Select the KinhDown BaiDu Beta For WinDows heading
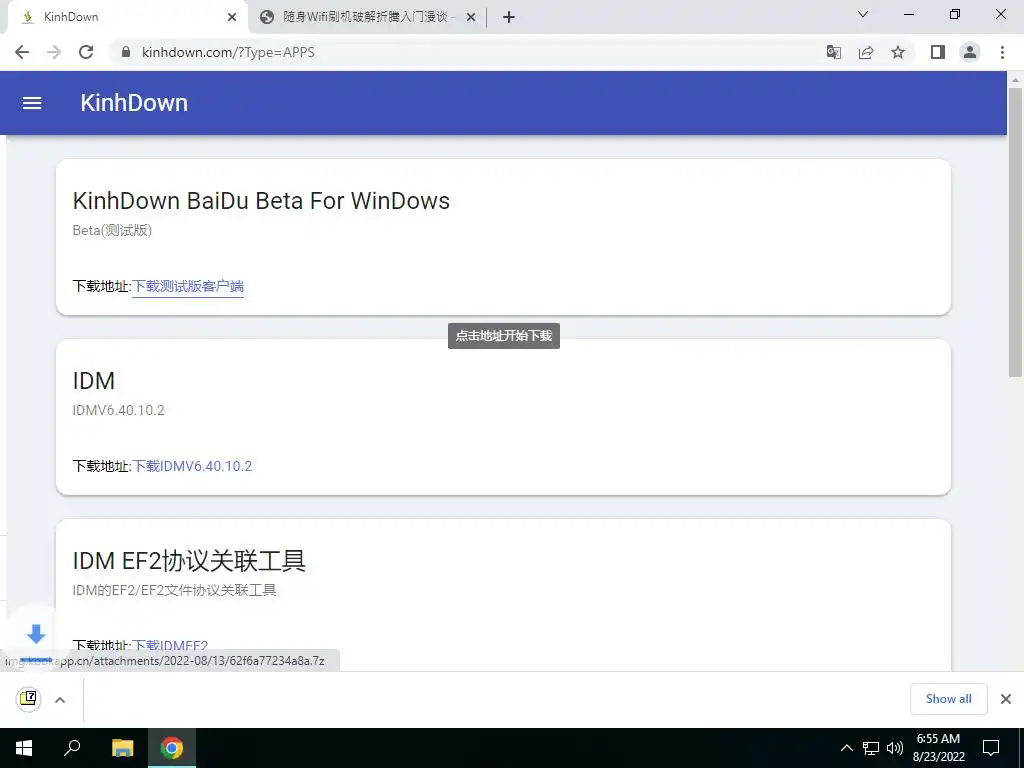This screenshot has width=1024, height=768. point(261,200)
